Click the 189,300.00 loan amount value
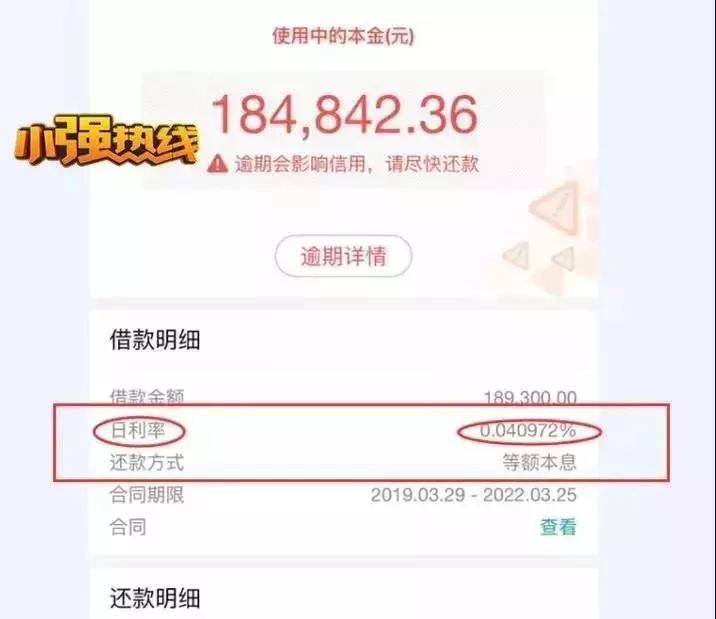 click(x=530, y=398)
